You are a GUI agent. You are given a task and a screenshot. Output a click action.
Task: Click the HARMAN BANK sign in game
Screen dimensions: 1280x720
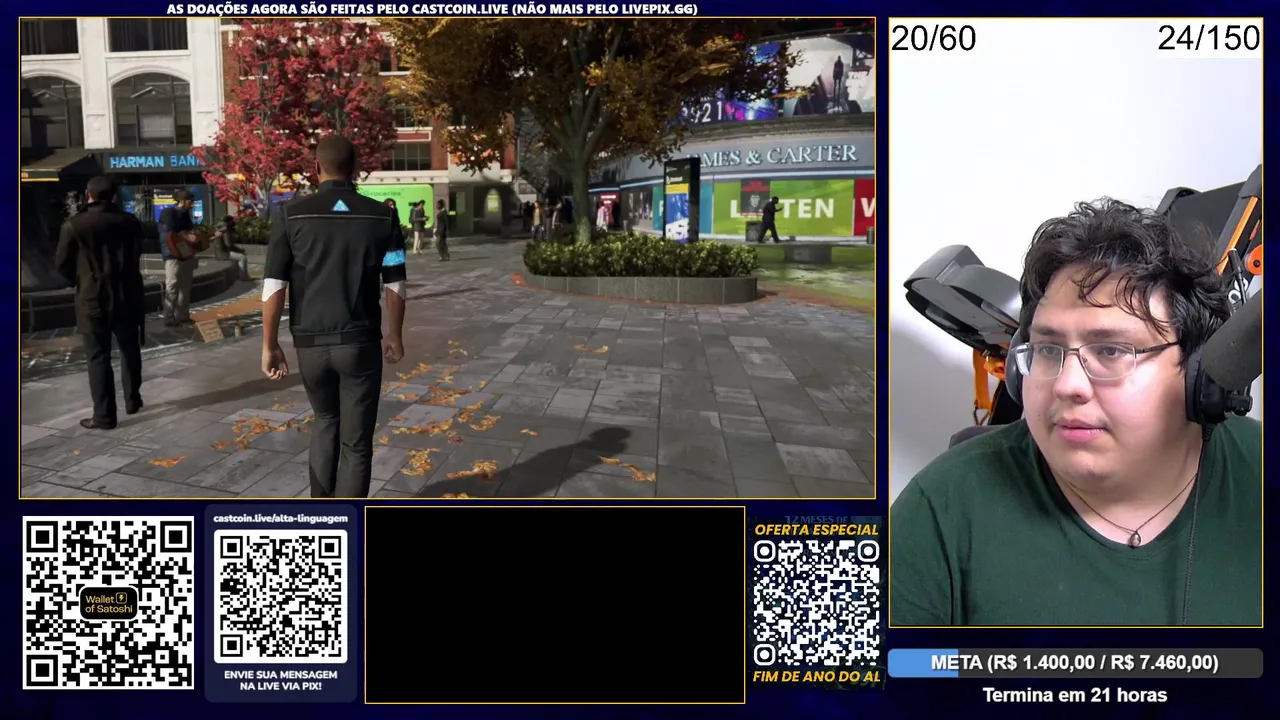coord(152,162)
